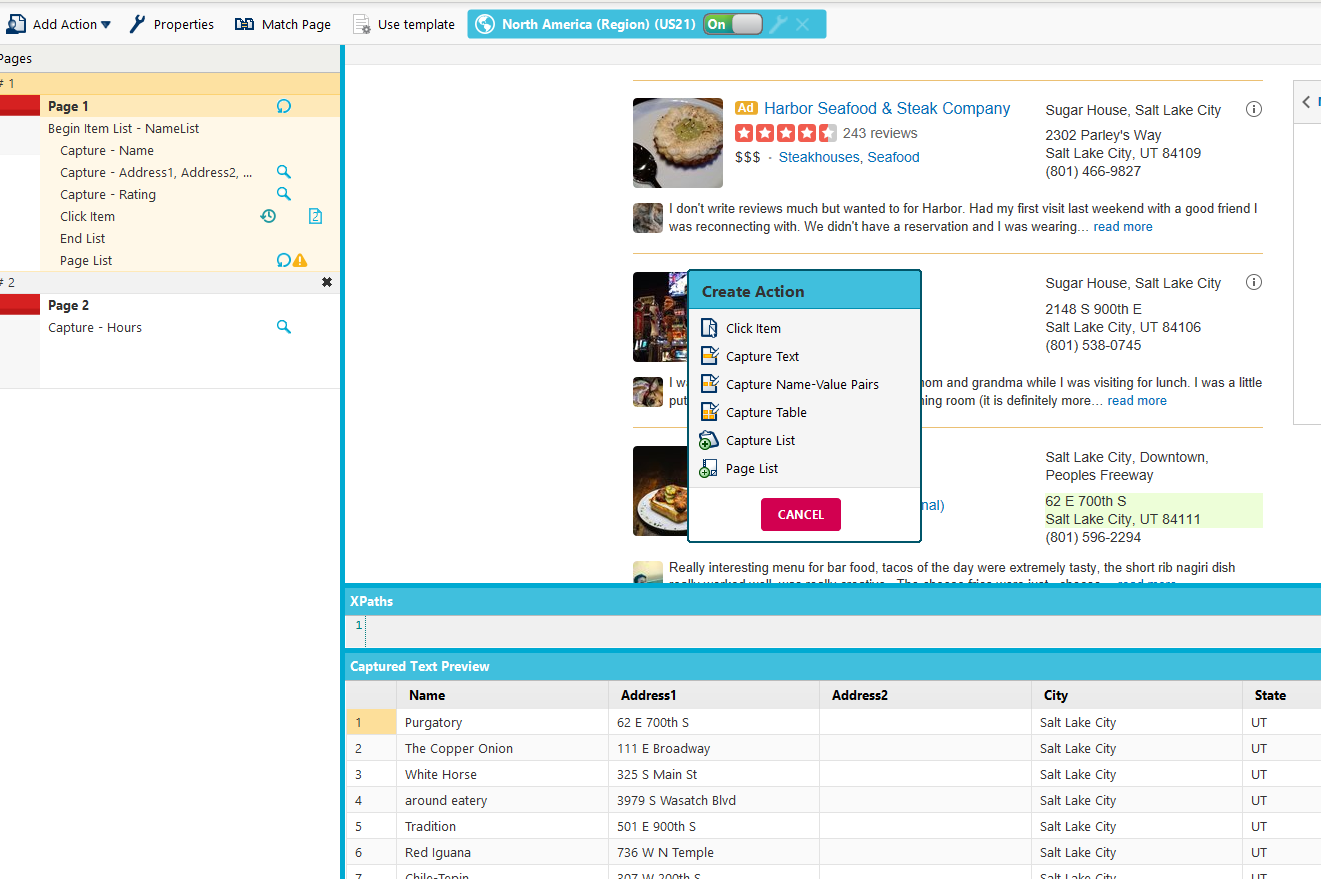The height and width of the screenshot is (879, 1321).
Task: Select the Purgatory cell in the preview table
Action: click(x=502, y=722)
